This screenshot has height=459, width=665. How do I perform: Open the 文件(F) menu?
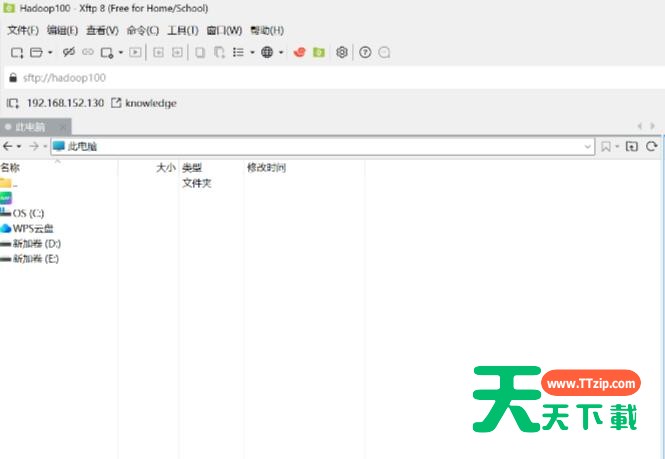[23, 31]
